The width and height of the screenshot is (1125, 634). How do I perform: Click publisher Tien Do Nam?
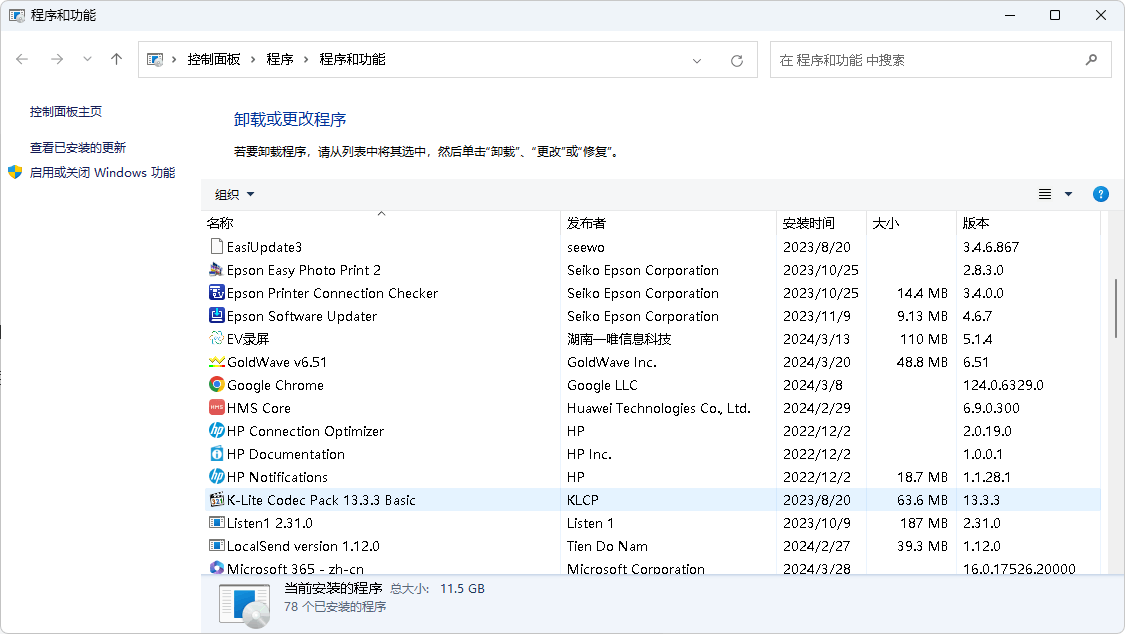click(607, 546)
